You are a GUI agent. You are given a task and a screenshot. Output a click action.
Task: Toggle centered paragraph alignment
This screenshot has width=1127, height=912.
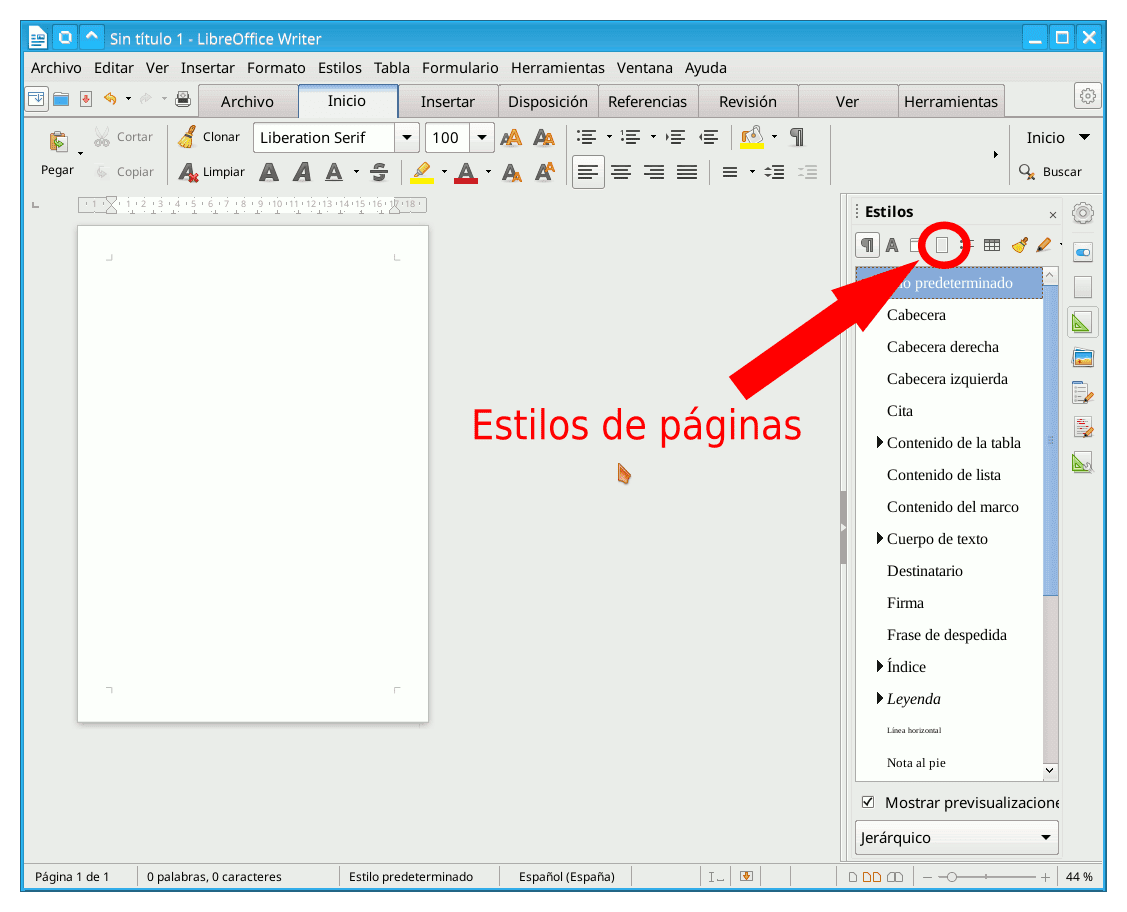621,171
